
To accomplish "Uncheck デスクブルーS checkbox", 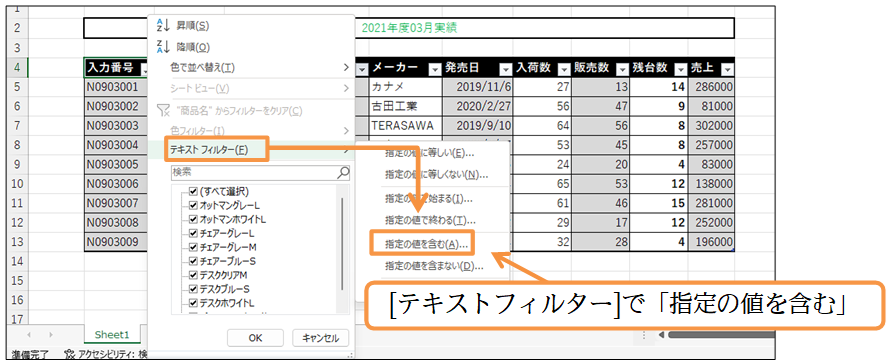I will [193, 289].
